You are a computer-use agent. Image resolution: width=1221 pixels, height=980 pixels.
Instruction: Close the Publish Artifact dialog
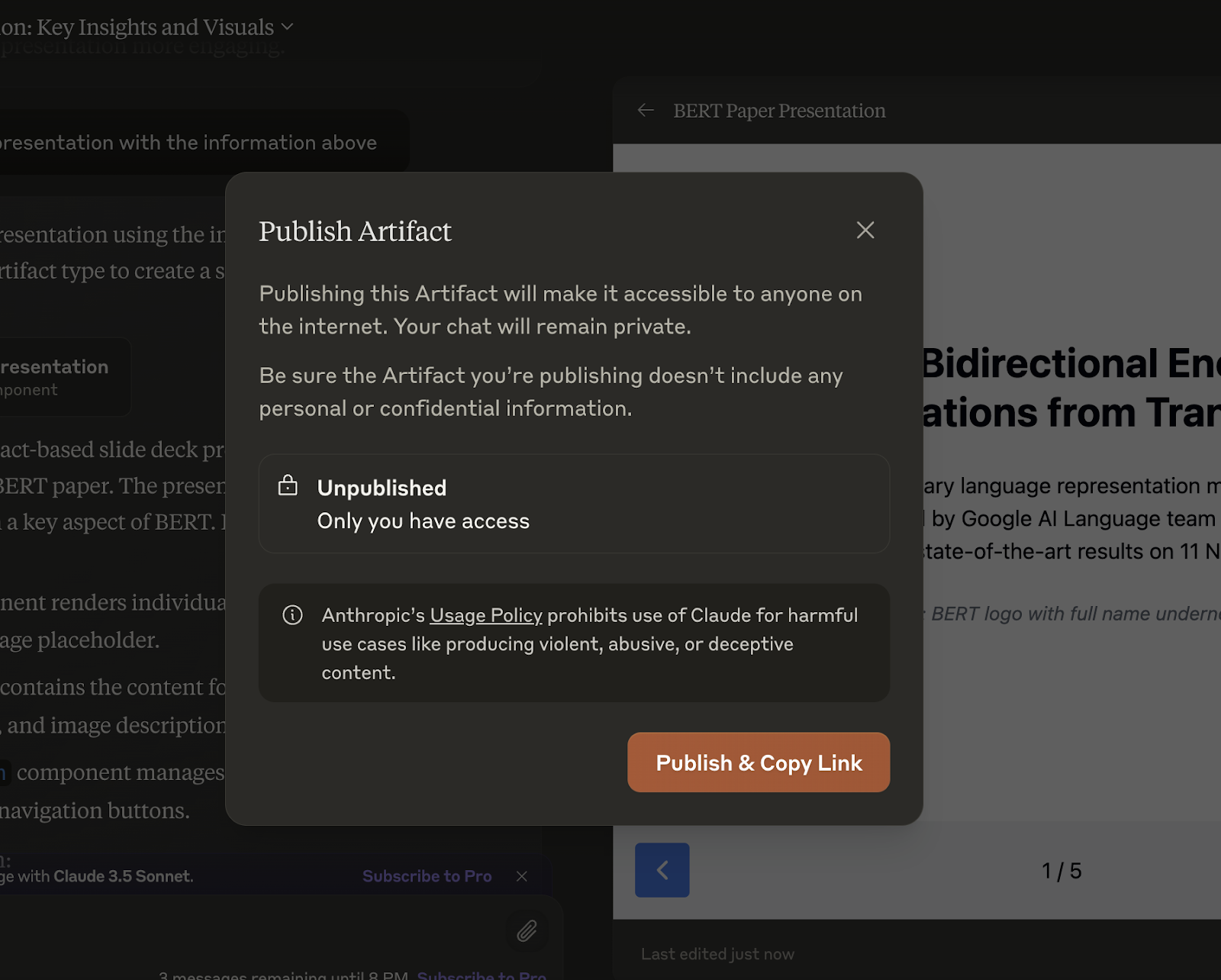(x=865, y=230)
